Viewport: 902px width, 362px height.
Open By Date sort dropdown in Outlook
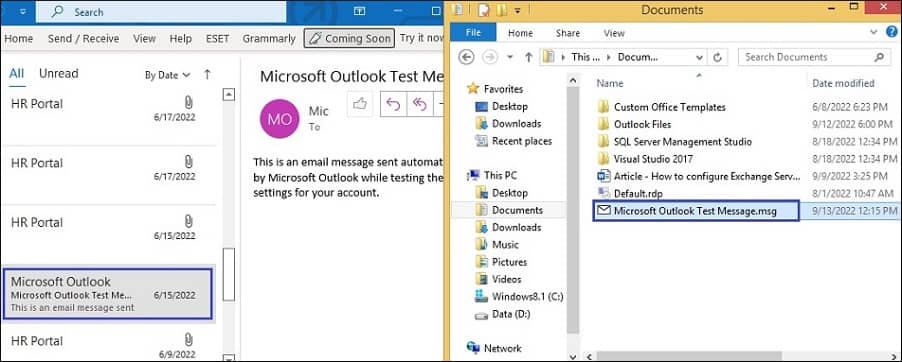tap(167, 75)
